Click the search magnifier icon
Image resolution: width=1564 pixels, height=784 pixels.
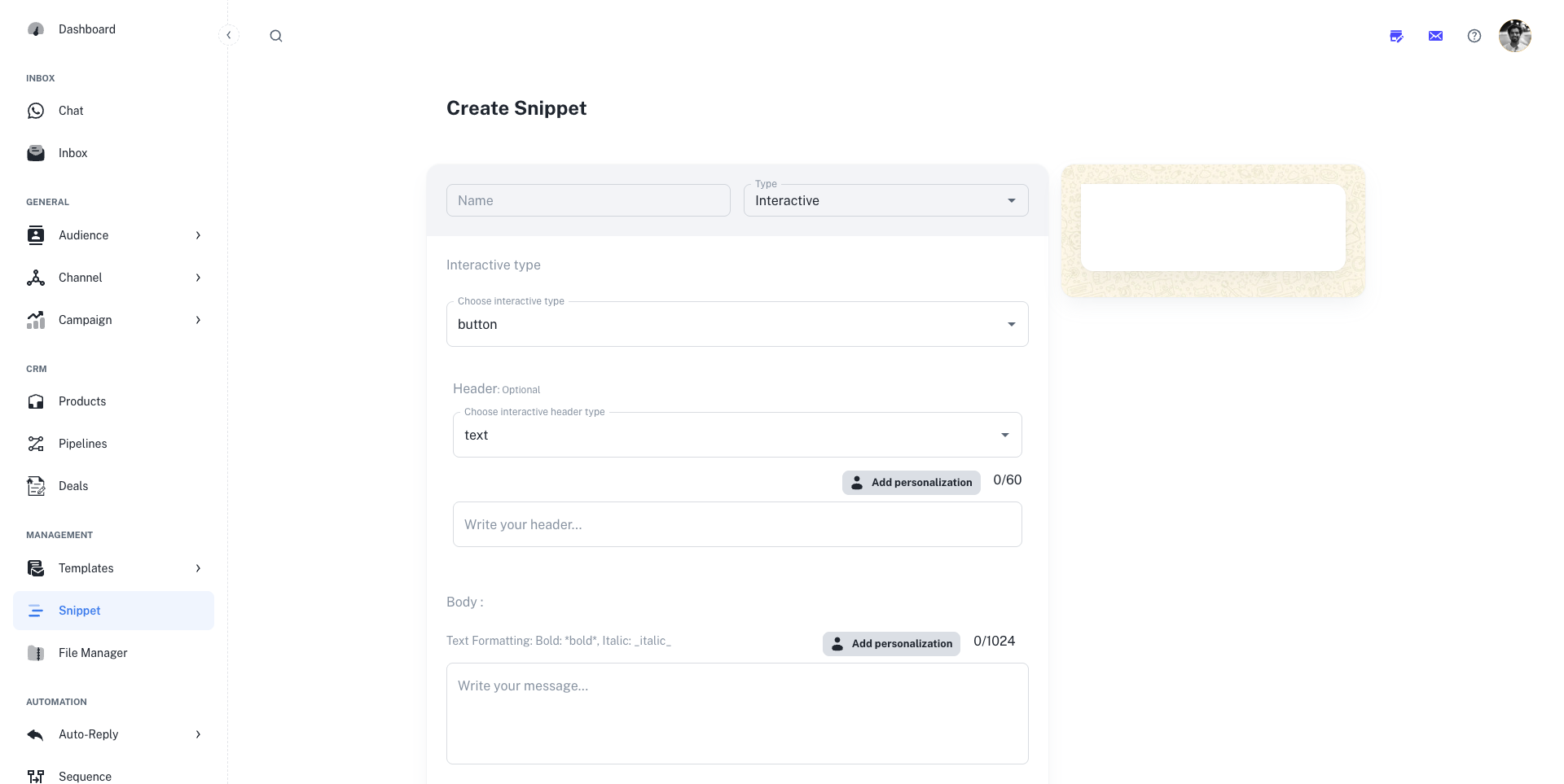coord(276,36)
